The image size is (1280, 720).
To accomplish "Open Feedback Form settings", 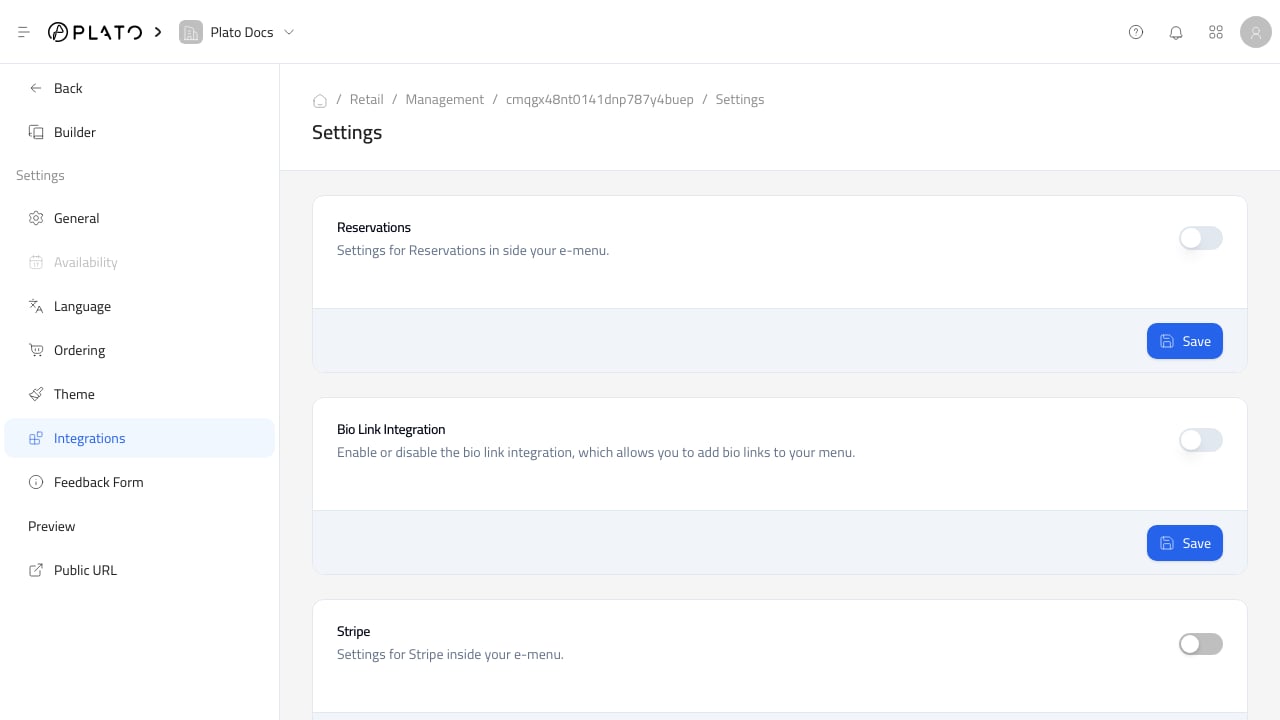I will 140,482.
